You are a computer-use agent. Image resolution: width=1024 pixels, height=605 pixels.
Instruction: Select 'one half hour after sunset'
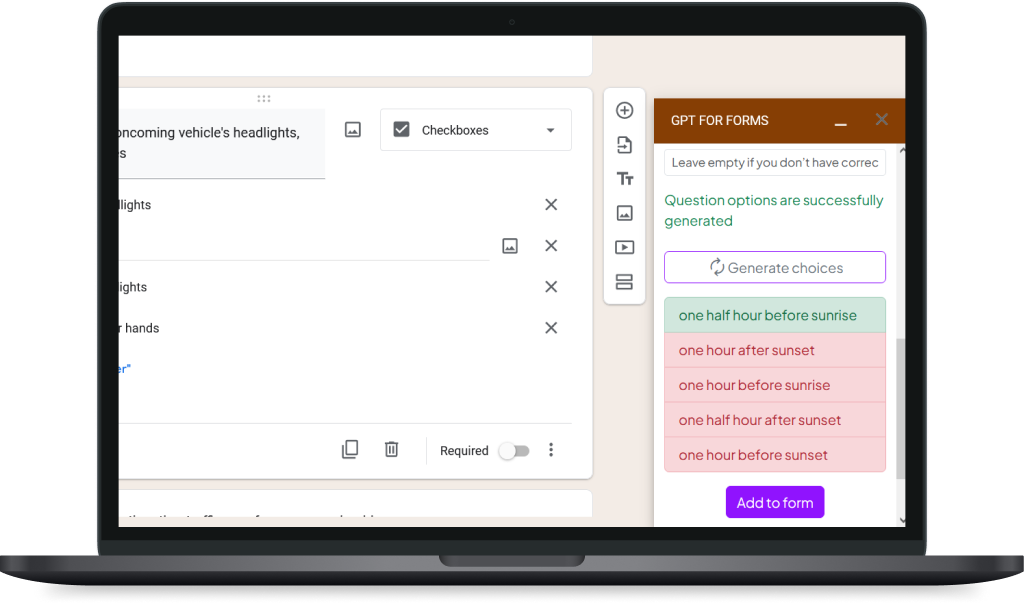775,420
